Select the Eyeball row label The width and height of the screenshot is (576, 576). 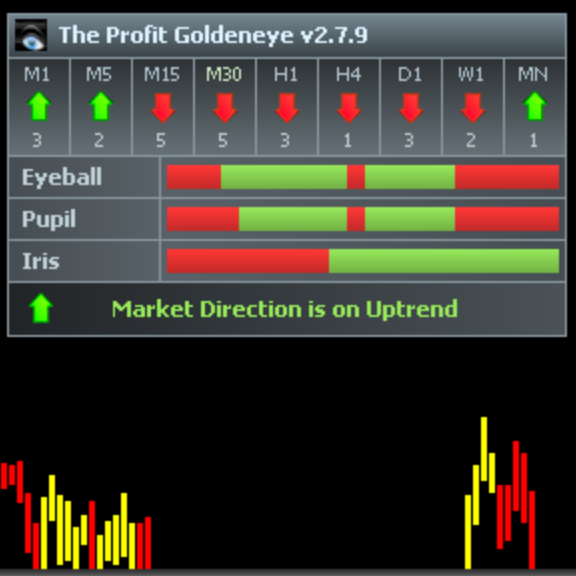62,177
